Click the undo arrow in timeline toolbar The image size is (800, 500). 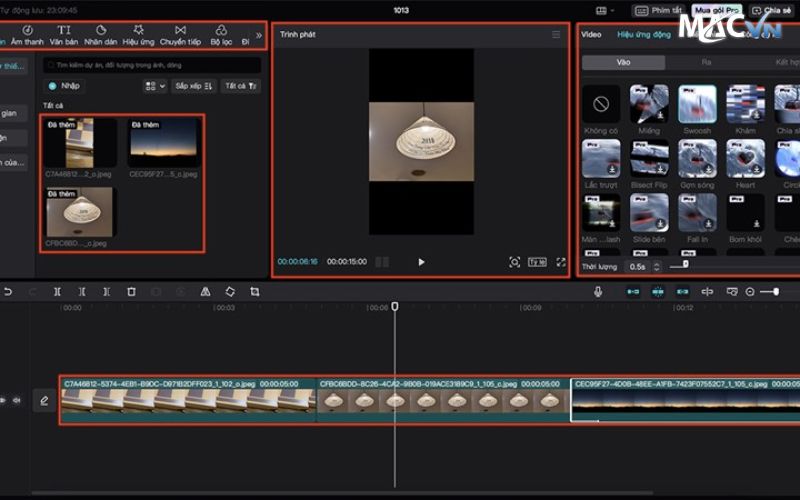coord(8,292)
